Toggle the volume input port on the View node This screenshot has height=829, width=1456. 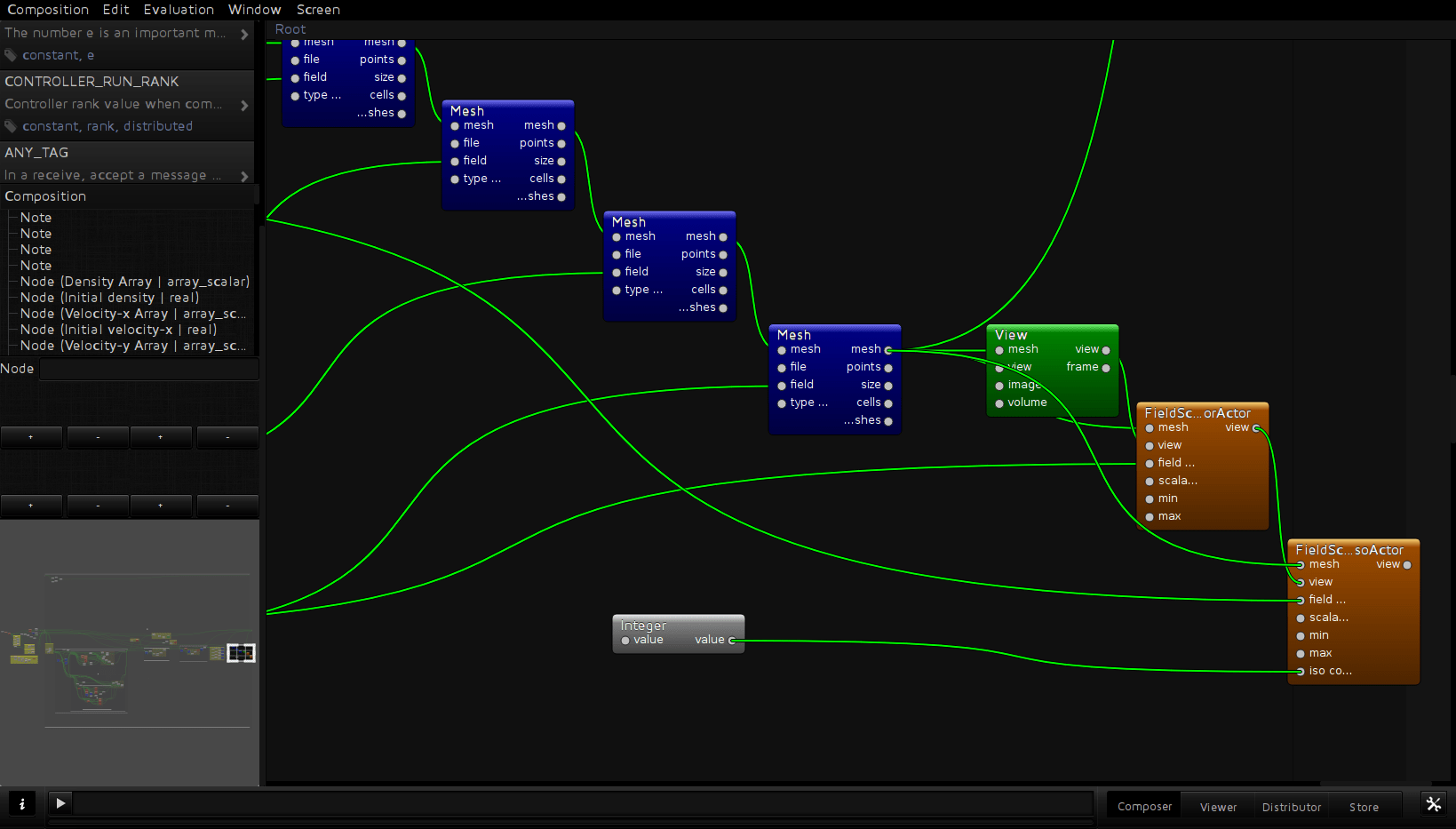point(999,403)
